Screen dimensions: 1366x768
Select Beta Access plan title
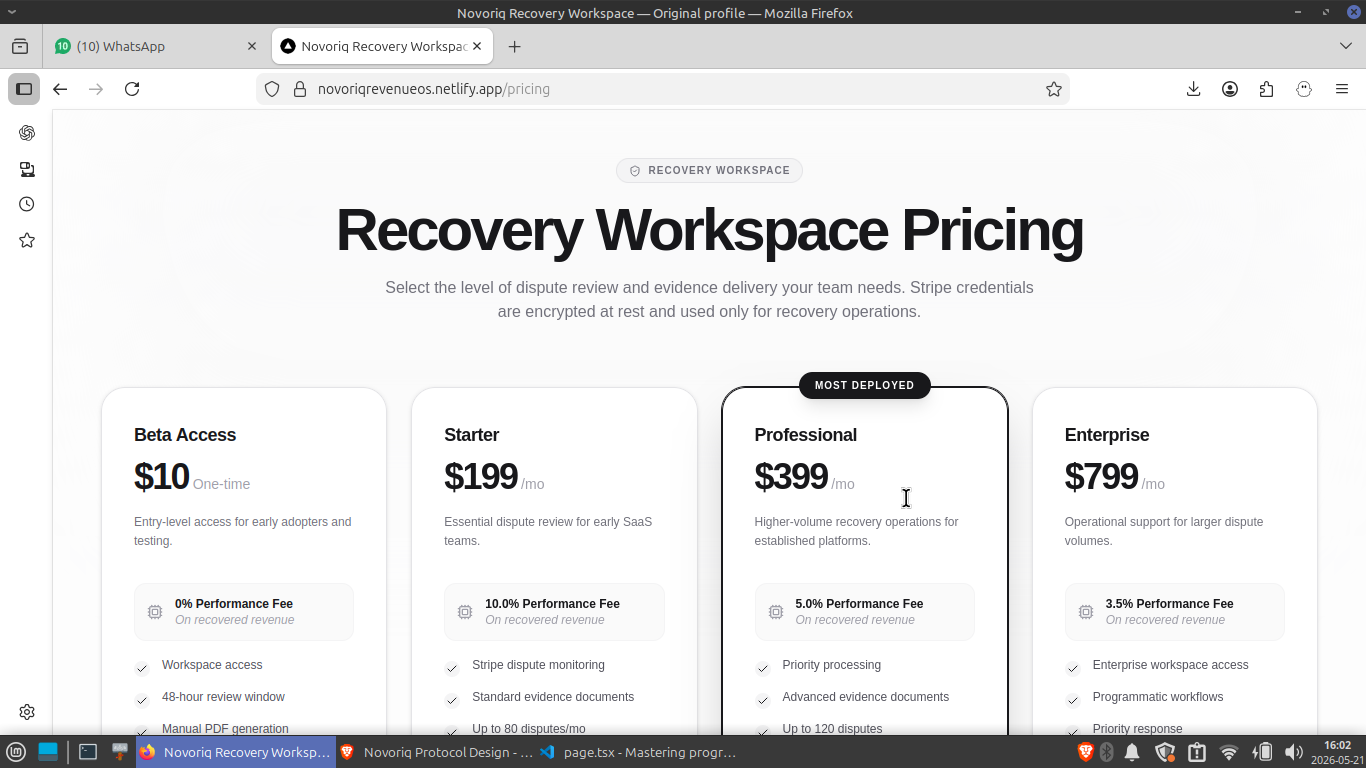pos(185,435)
